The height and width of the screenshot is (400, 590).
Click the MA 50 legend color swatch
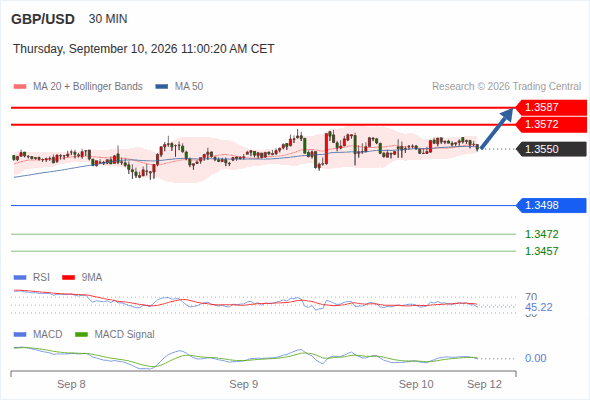(x=162, y=87)
